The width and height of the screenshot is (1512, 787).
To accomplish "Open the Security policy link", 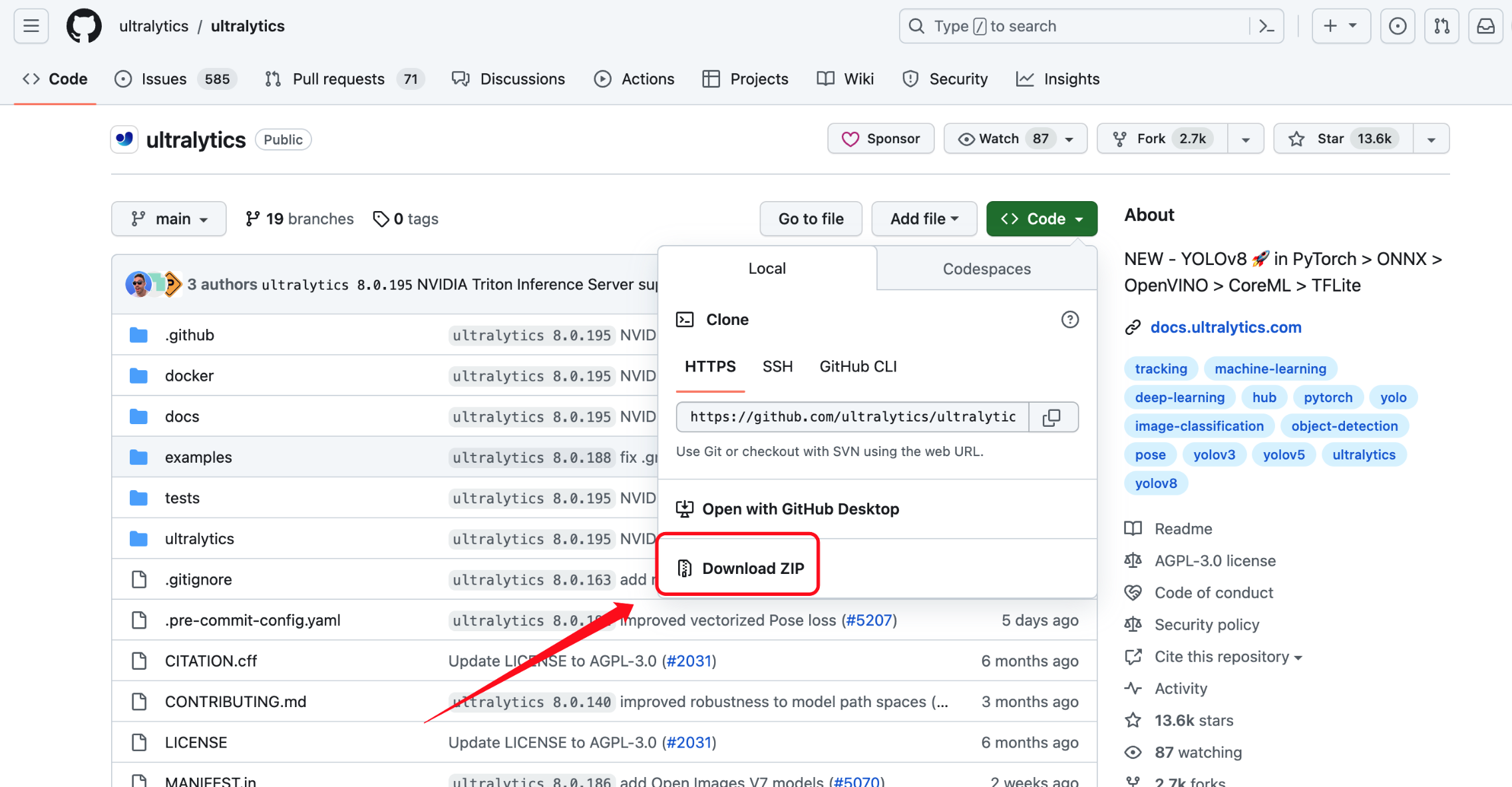I will [x=1207, y=625].
